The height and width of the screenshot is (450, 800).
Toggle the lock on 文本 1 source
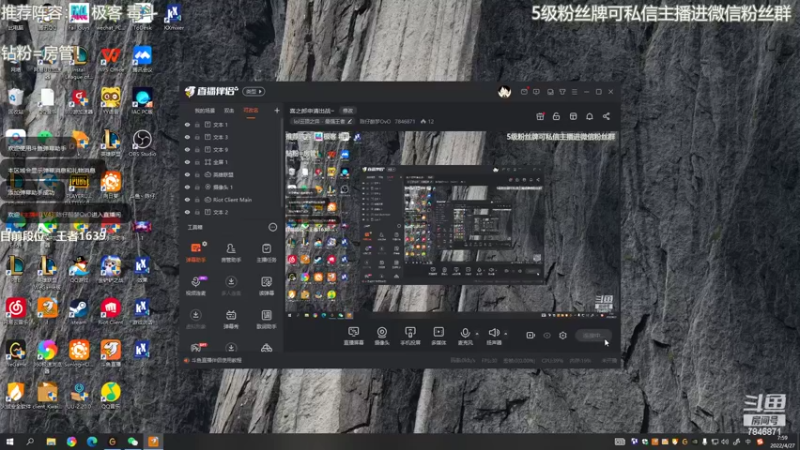coord(197,124)
